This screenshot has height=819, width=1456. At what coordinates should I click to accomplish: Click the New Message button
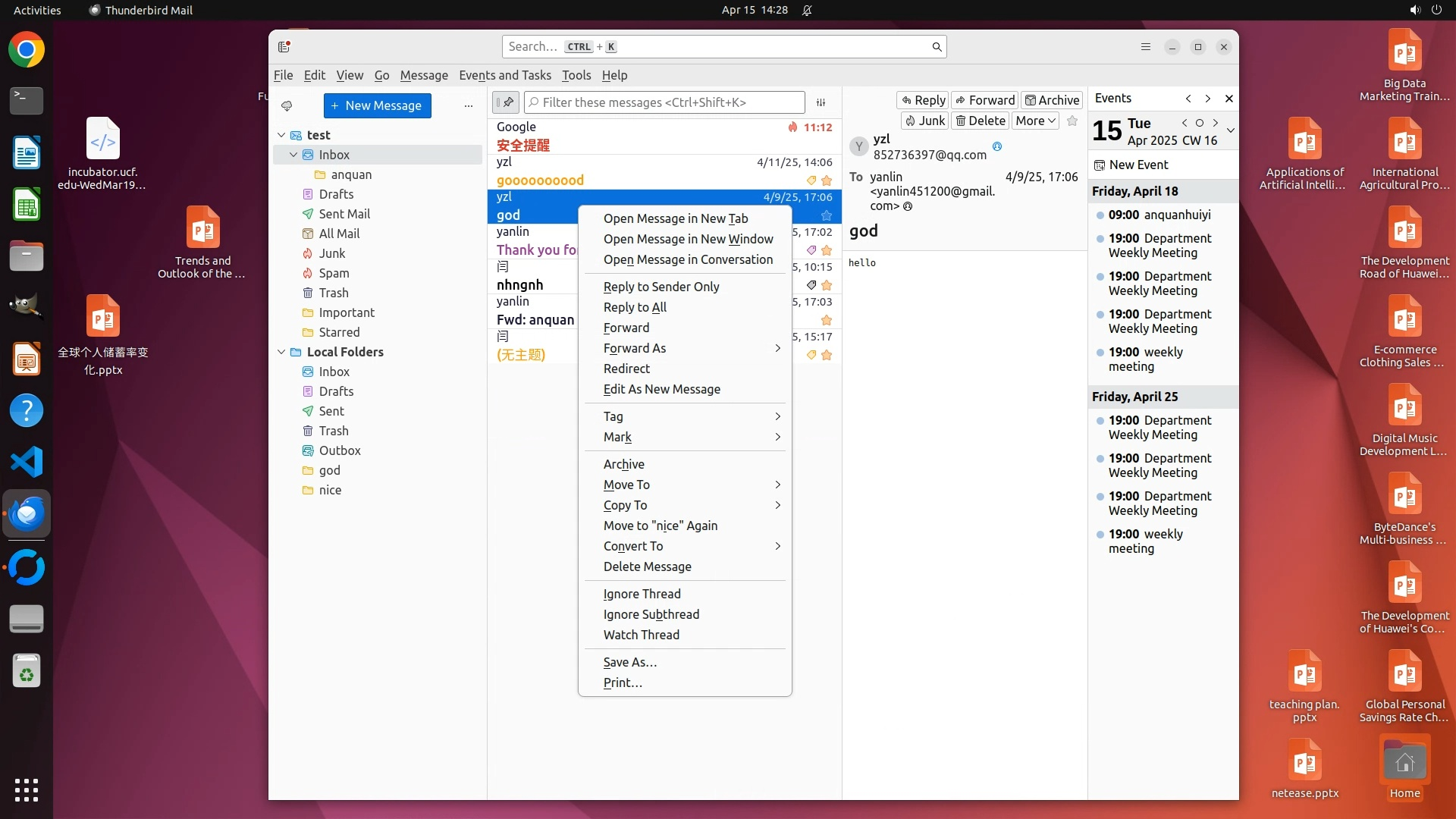point(377,105)
